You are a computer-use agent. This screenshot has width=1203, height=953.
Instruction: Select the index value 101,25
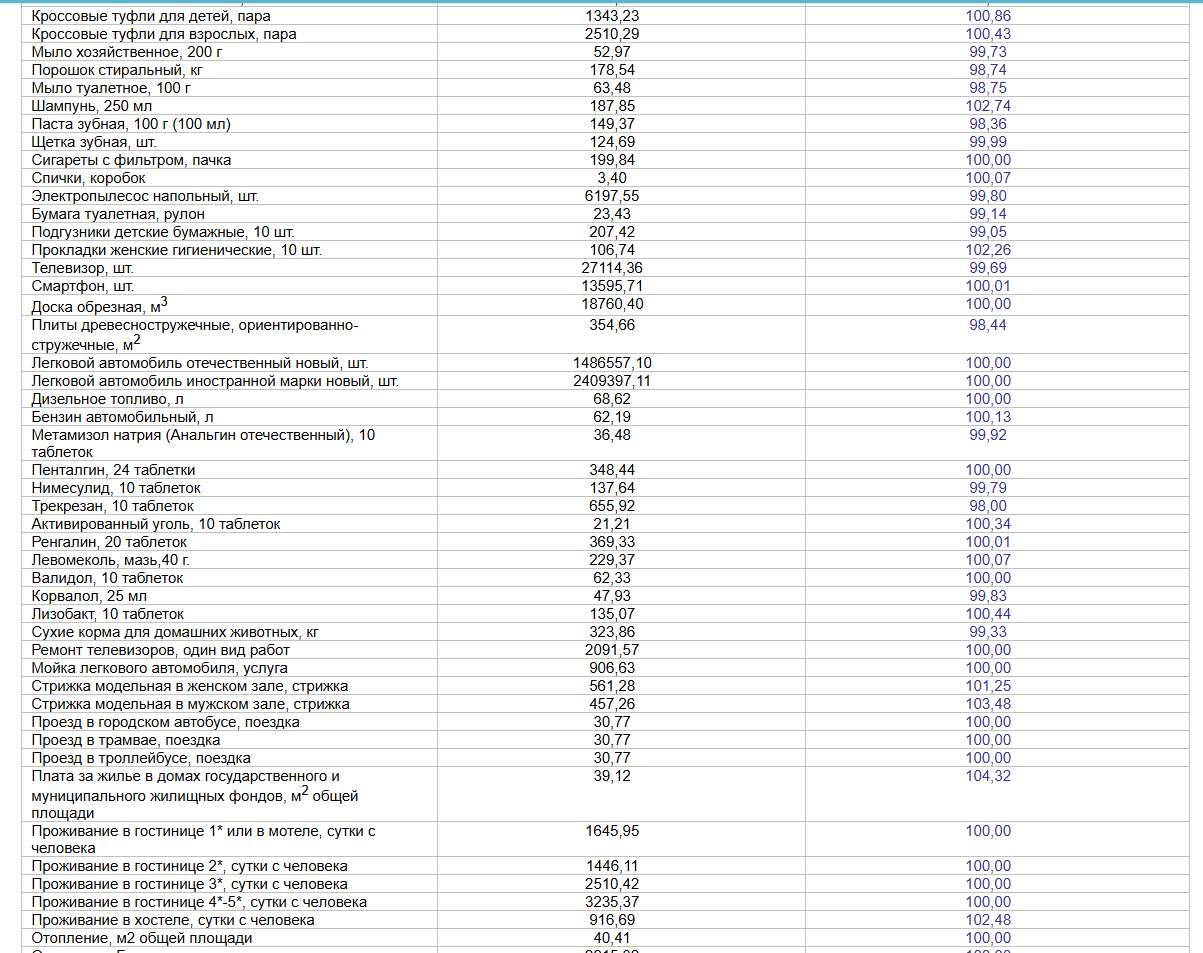[x=988, y=686]
